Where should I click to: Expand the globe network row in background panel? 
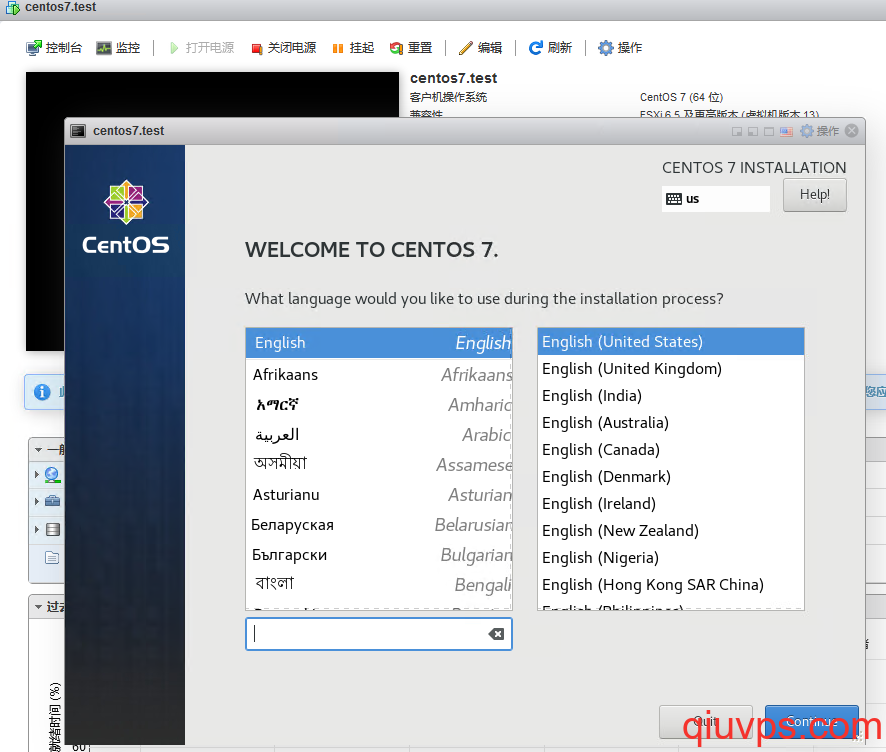click(37, 474)
